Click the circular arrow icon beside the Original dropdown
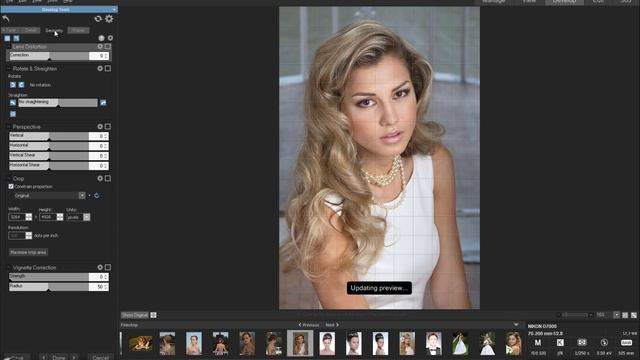The image size is (640, 360). 97,196
